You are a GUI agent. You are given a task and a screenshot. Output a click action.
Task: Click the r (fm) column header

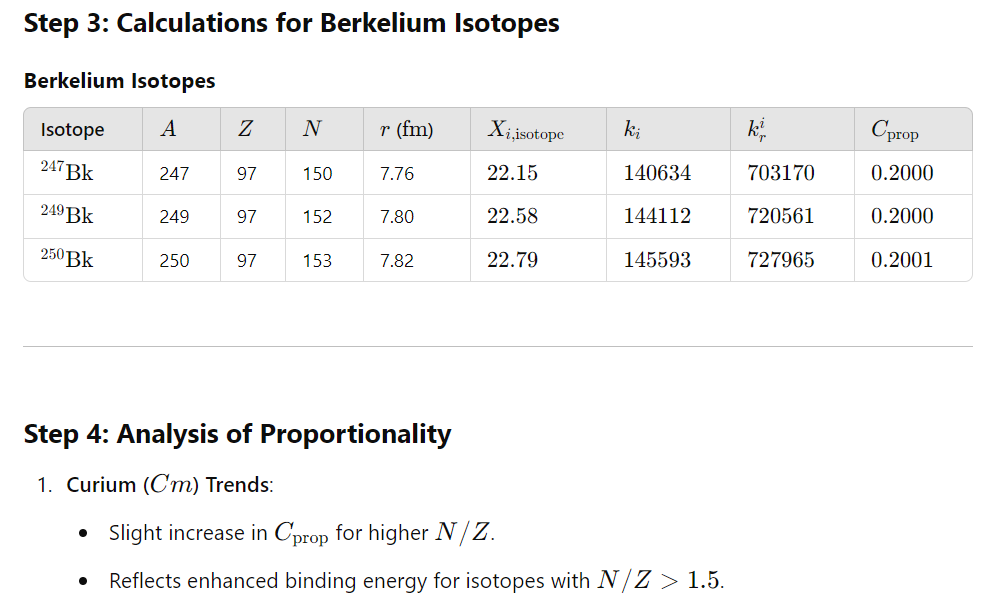(406, 130)
